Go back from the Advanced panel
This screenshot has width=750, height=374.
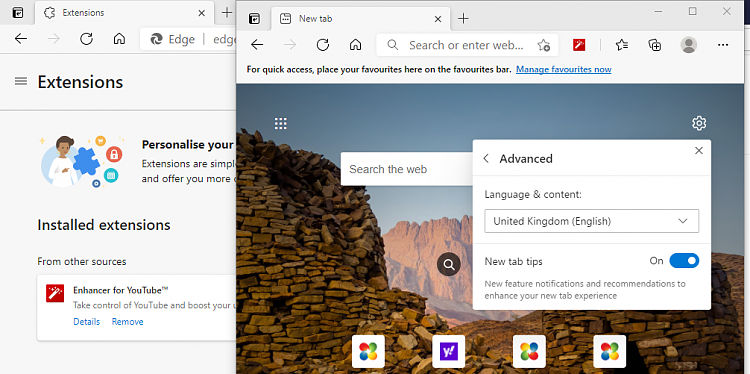(486, 158)
